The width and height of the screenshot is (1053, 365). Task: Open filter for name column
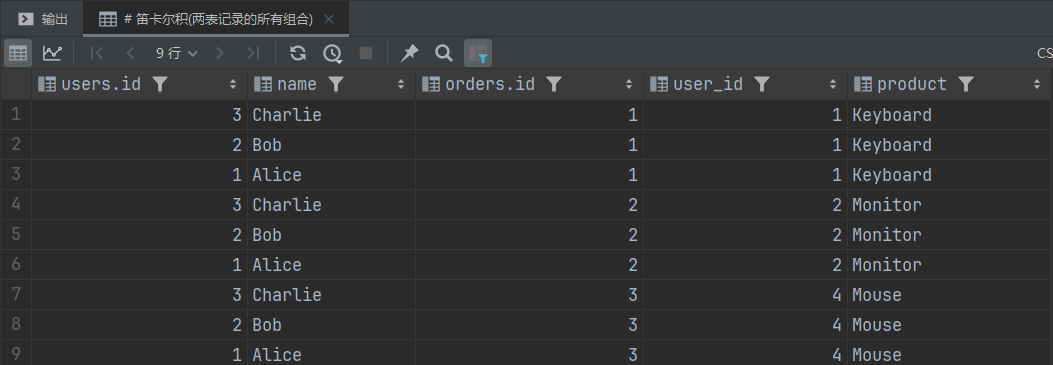pyautogui.click(x=336, y=84)
